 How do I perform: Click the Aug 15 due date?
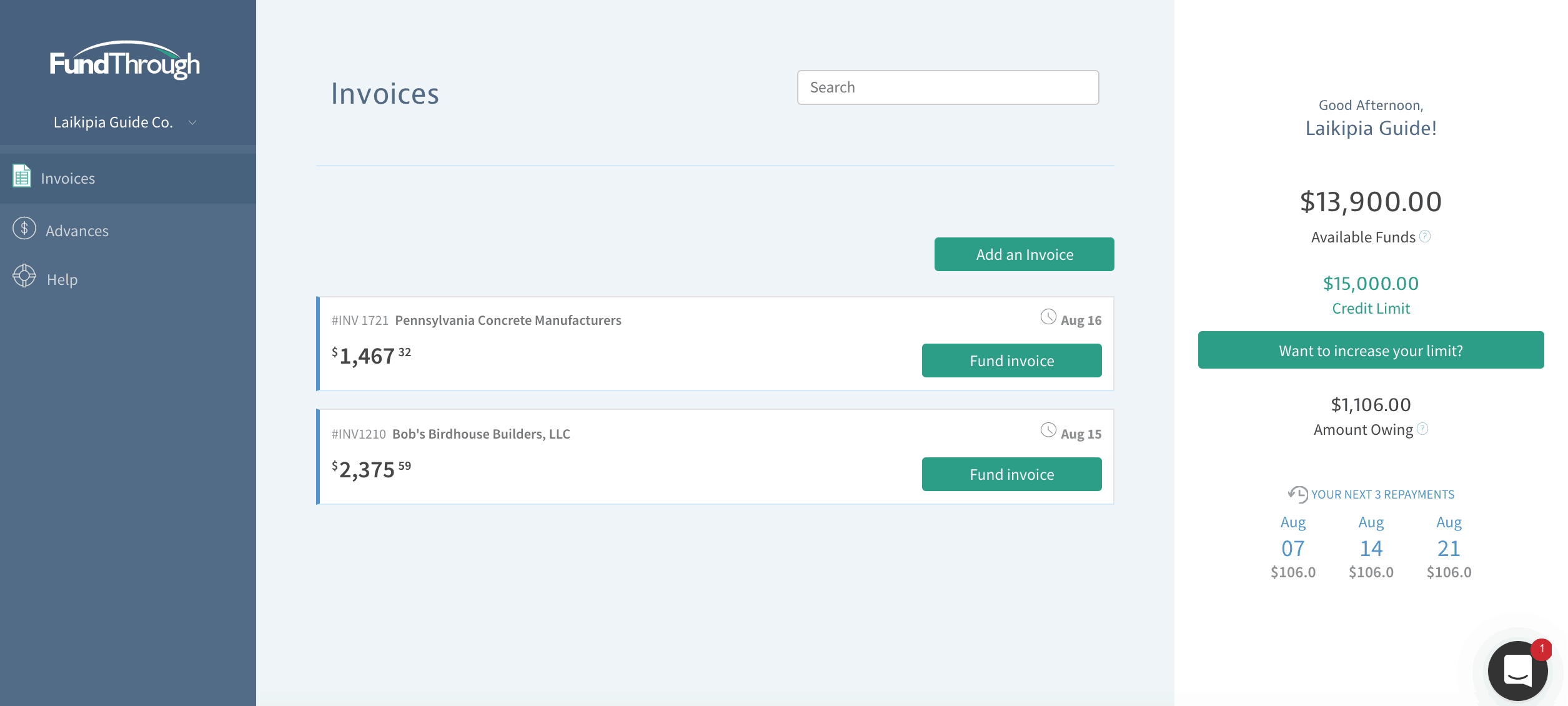pyautogui.click(x=1081, y=434)
